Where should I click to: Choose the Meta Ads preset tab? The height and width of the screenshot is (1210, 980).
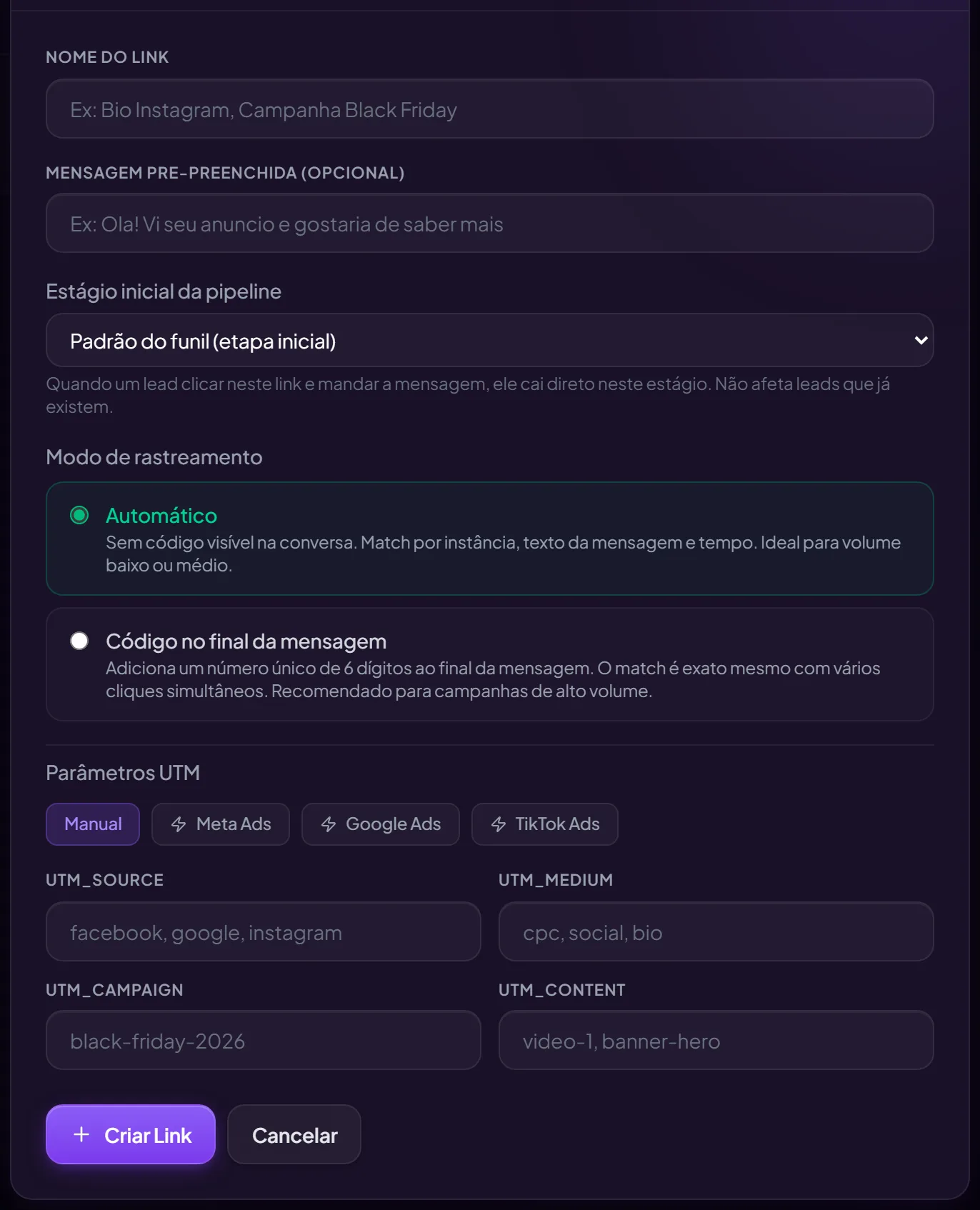221,824
